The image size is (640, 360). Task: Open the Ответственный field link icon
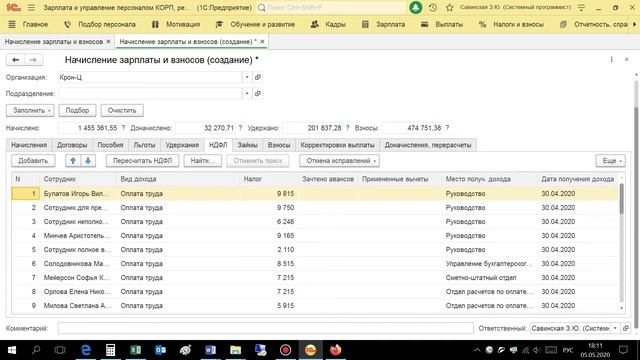(x=625, y=328)
